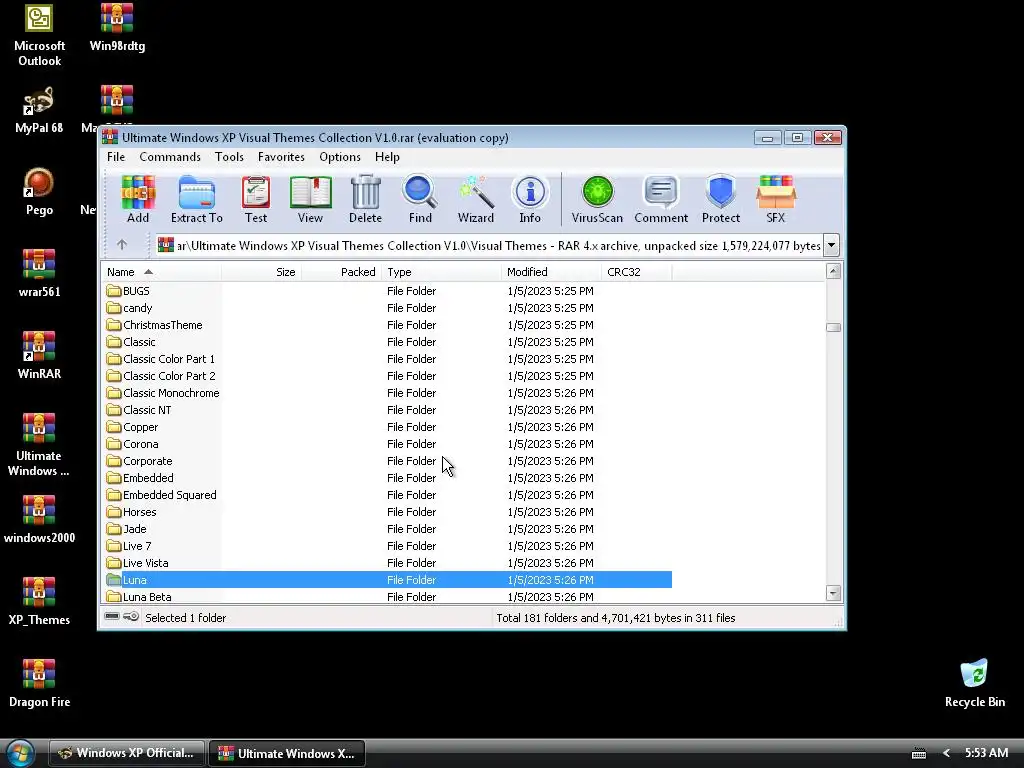Screen dimensions: 1024x768
Task: Open the Help menu
Action: pos(387,157)
